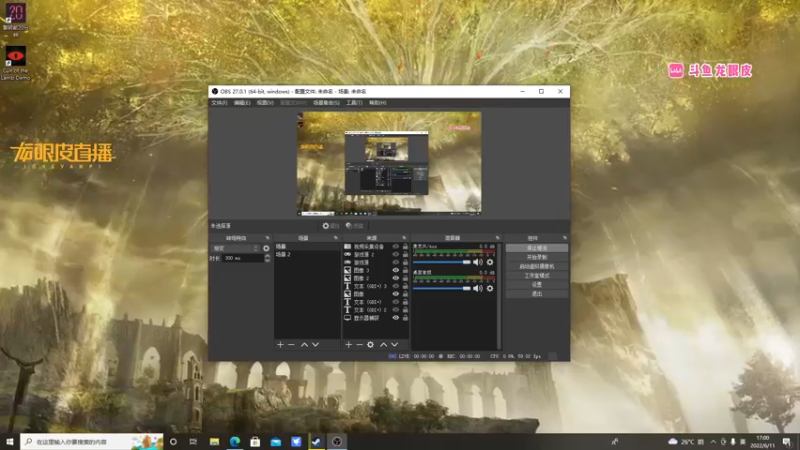Viewport: 800px width, 450px height.
Task: Toggle visibility of the 游戏源 2 source
Action: pyautogui.click(x=395, y=255)
